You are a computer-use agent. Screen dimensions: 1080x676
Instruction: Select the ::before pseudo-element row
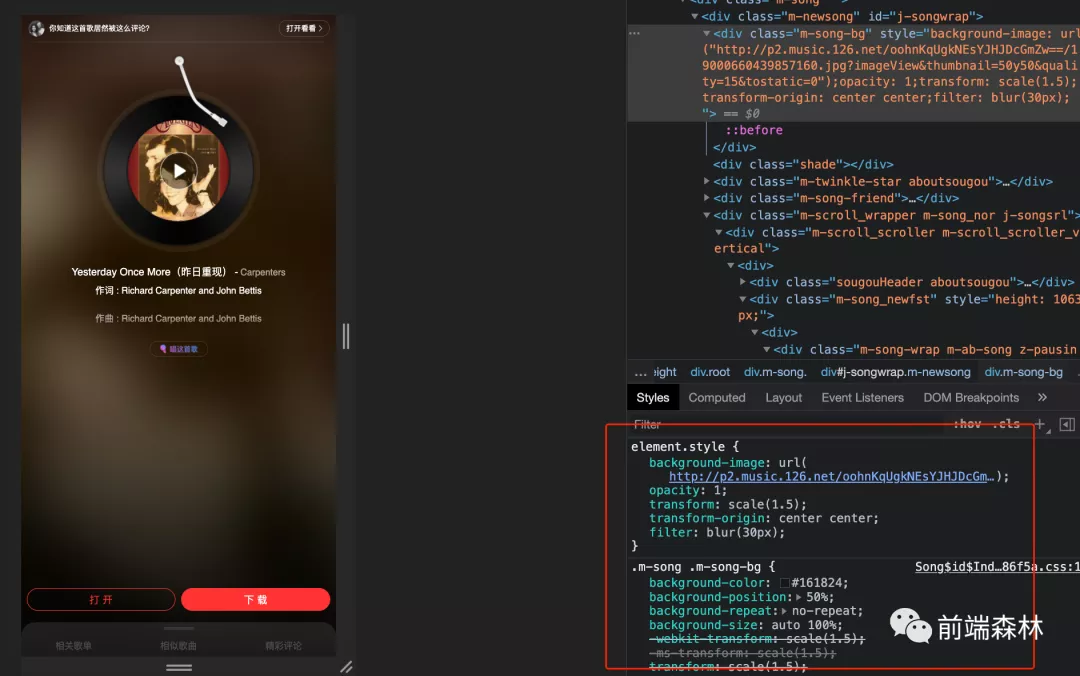tap(754, 130)
